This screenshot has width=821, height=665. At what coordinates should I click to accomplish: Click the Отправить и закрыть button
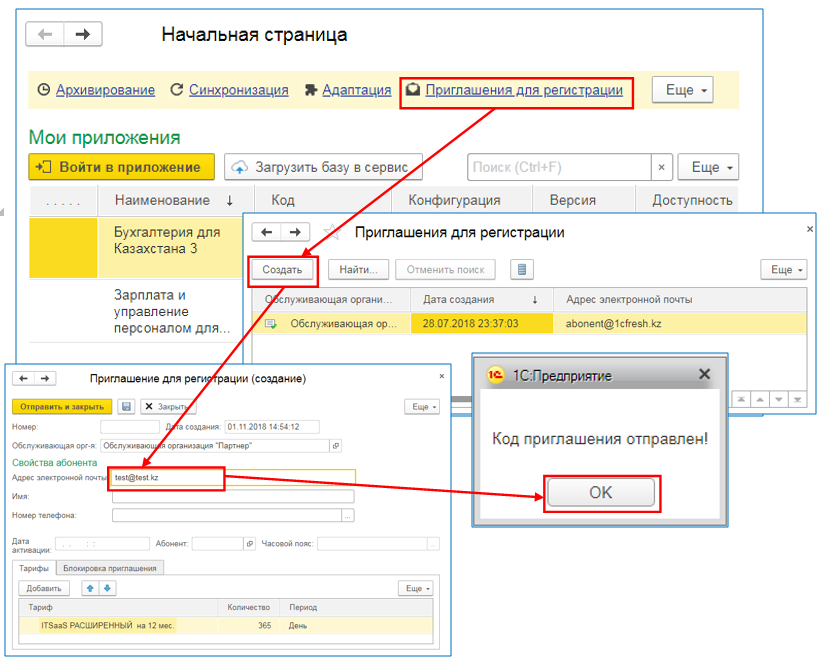point(62,406)
